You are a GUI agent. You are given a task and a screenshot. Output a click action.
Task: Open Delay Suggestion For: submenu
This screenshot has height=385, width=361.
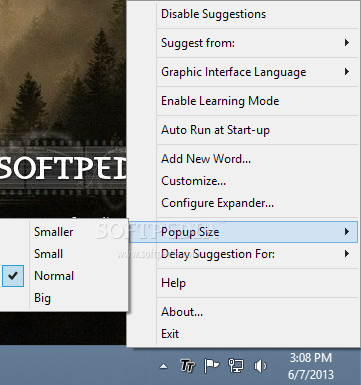coord(243,254)
